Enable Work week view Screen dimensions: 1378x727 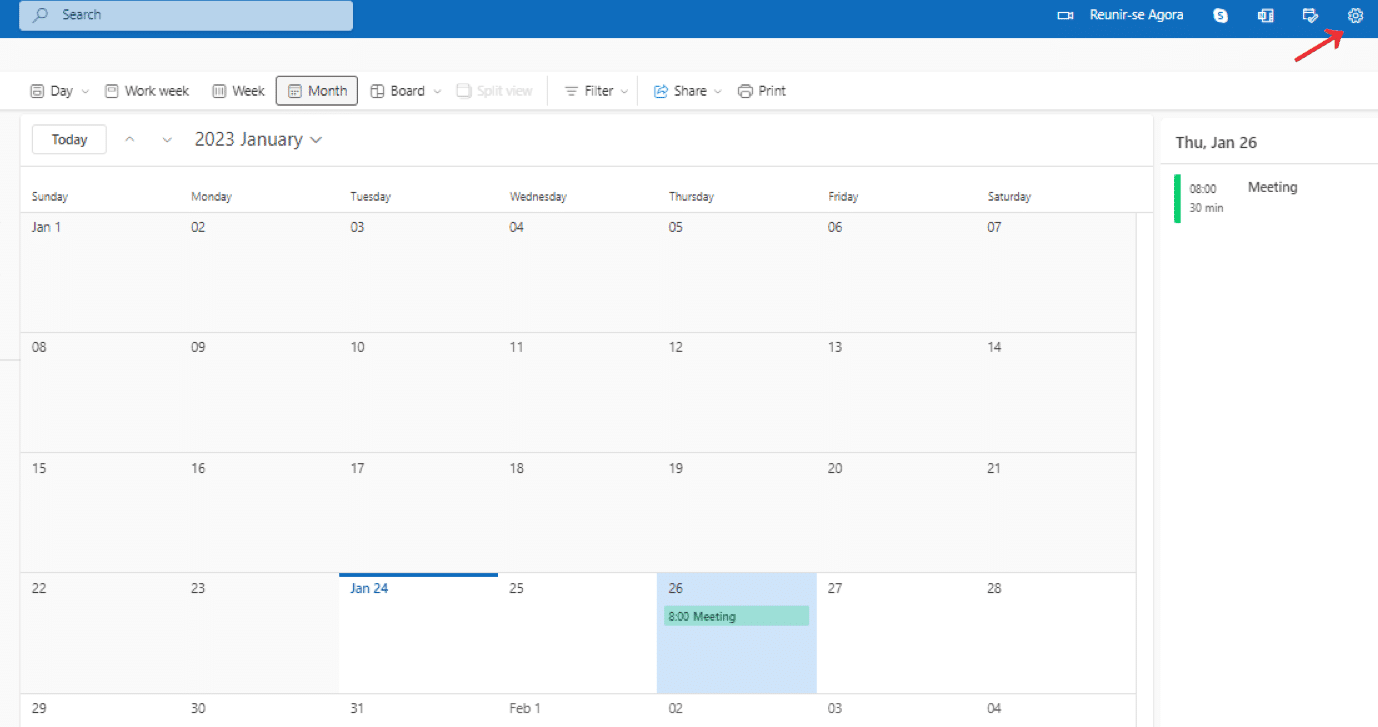click(146, 90)
